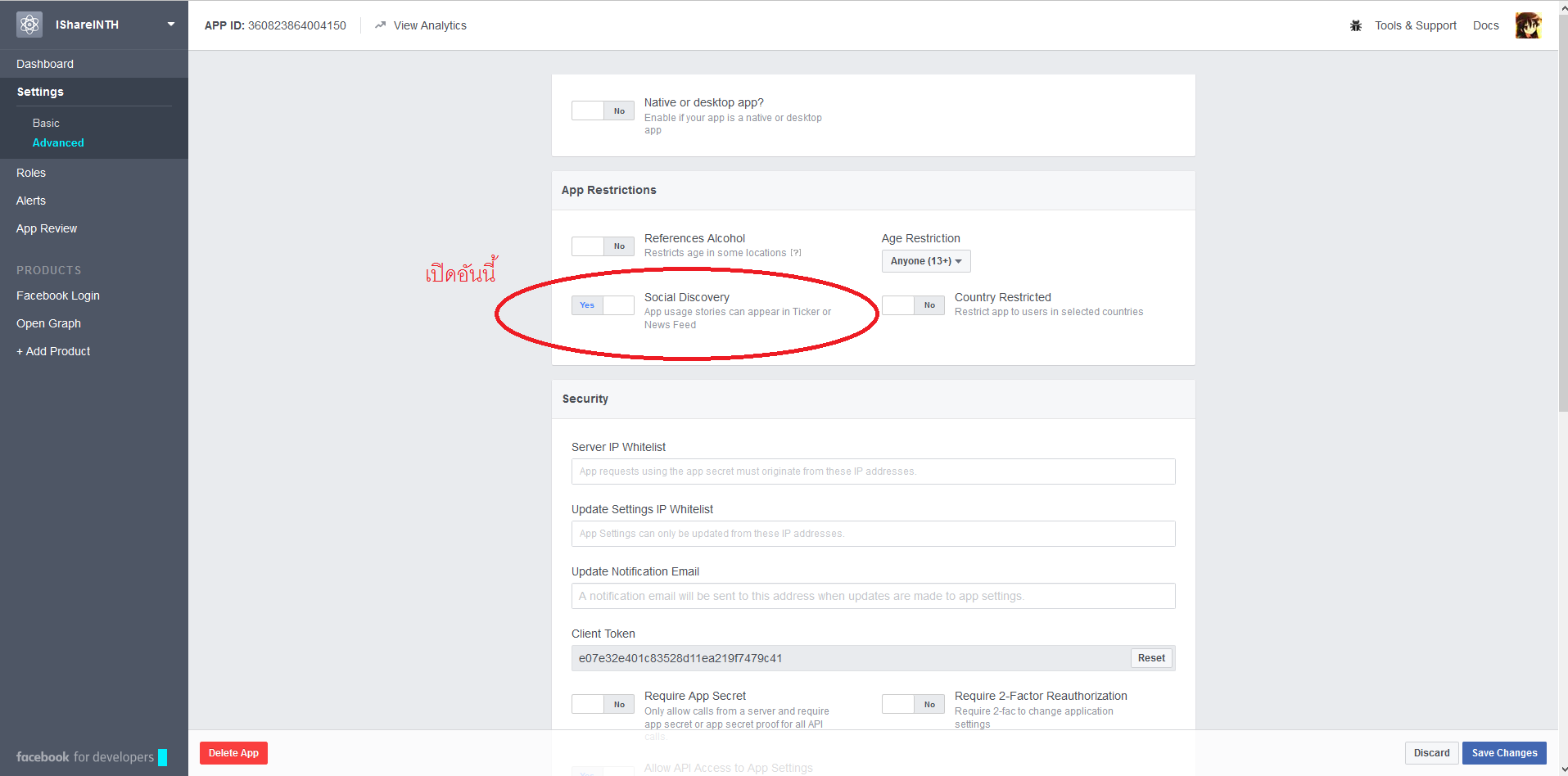Click Server IP Whitelist input field
The height and width of the screenshot is (776, 1568).
point(873,471)
